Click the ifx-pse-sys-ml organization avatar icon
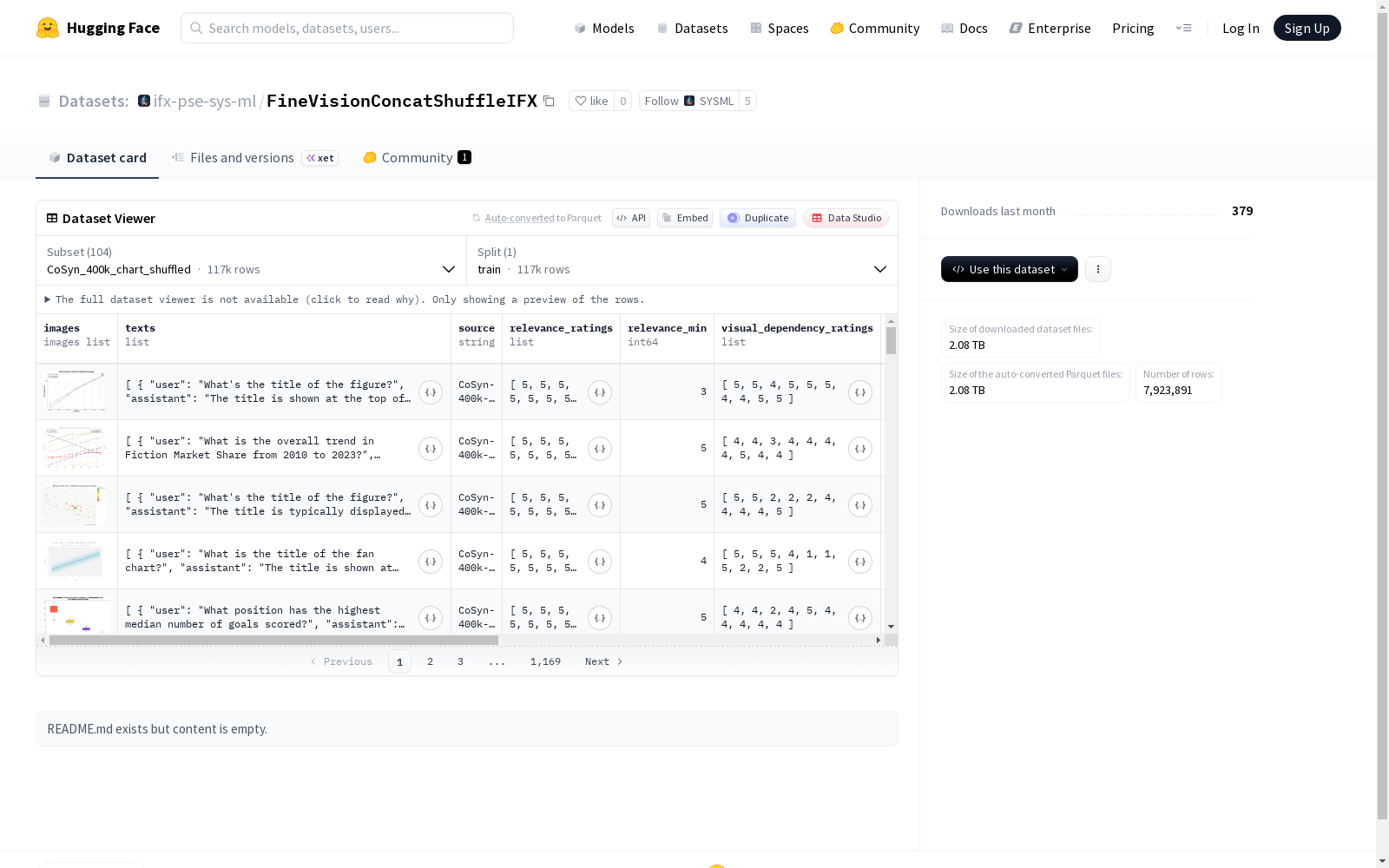The height and width of the screenshot is (868, 1389). pos(144,101)
